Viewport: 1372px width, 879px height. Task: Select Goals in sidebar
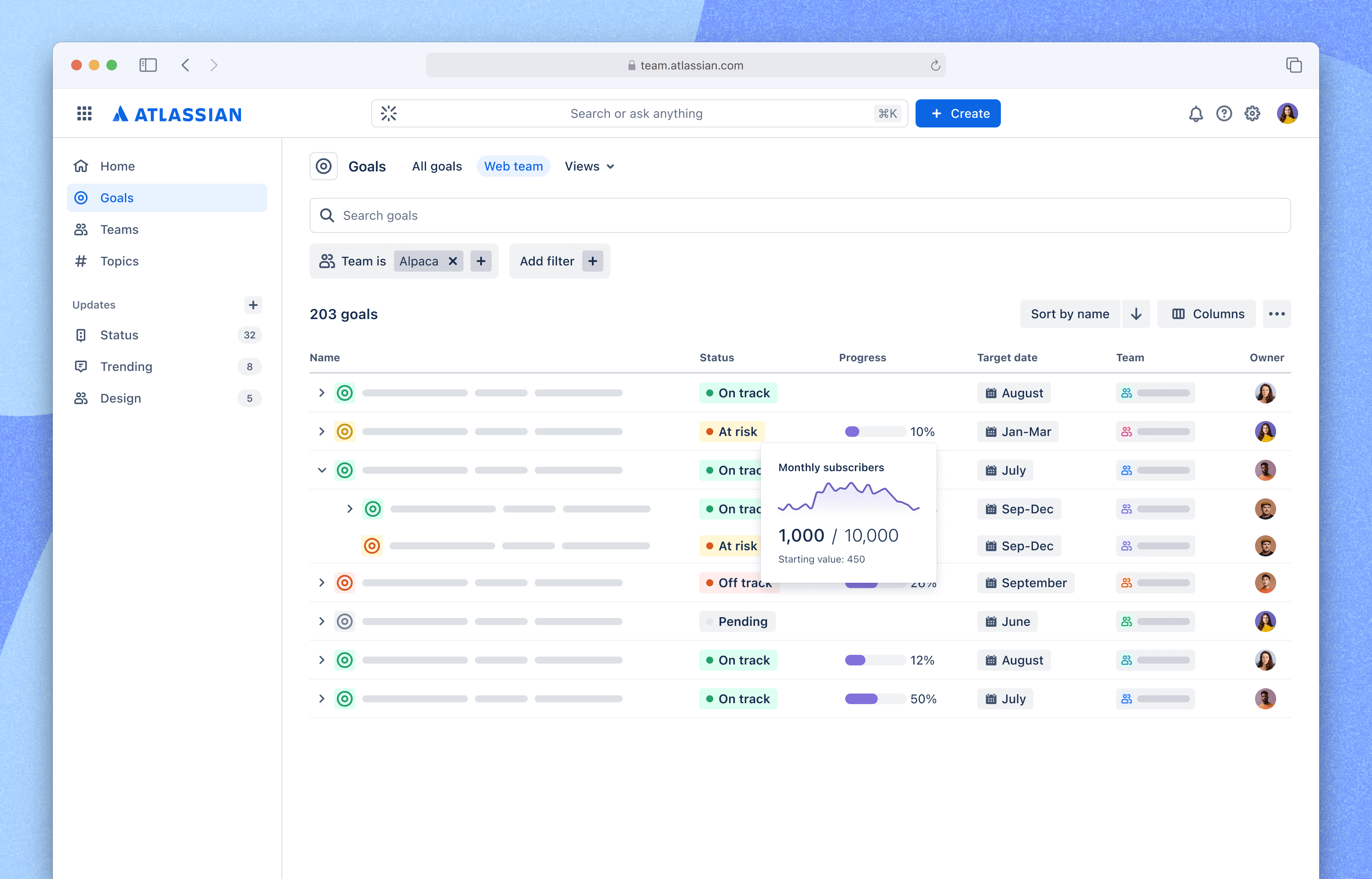(167, 197)
